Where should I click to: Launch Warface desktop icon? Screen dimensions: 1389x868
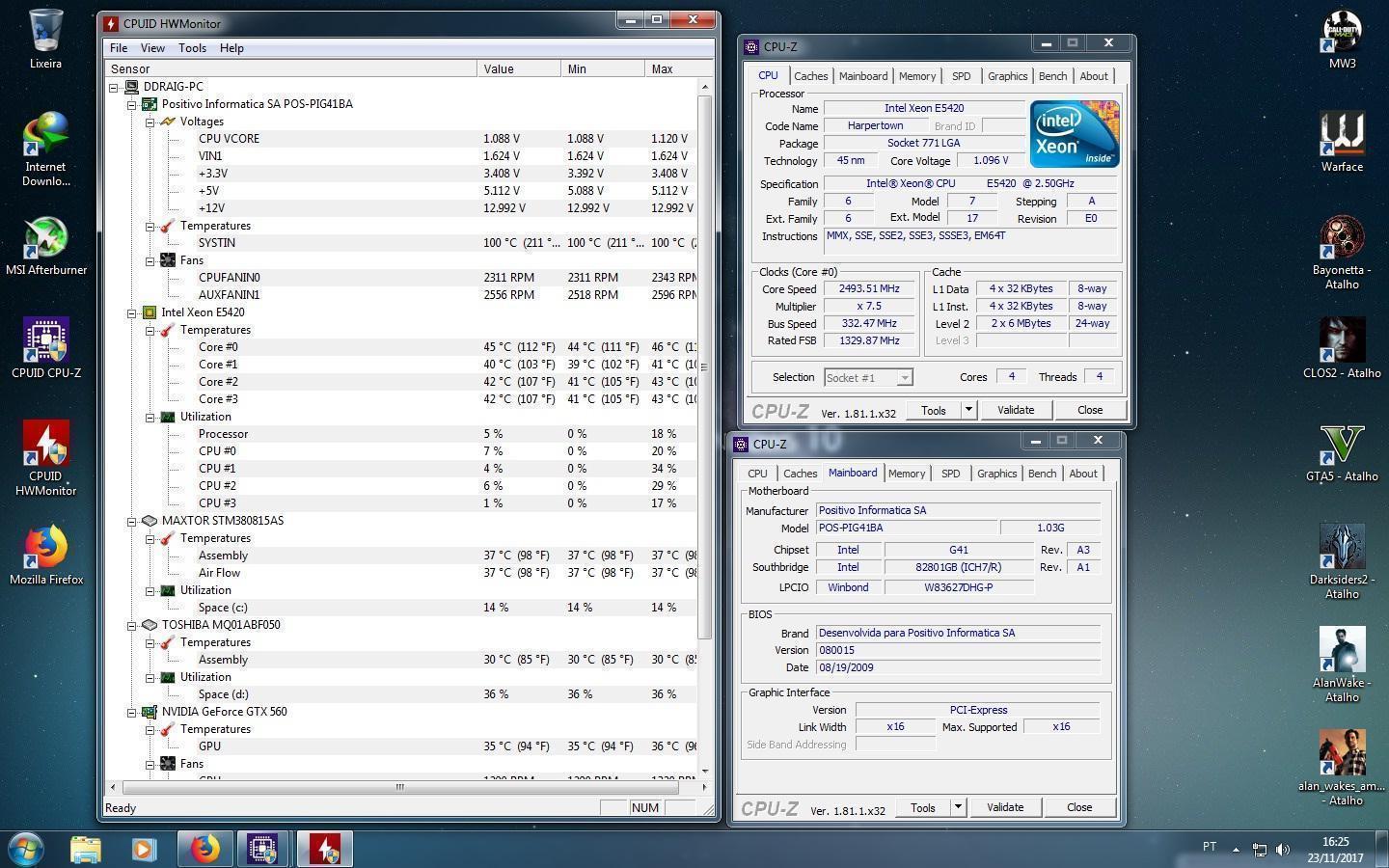click(x=1342, y=142)
